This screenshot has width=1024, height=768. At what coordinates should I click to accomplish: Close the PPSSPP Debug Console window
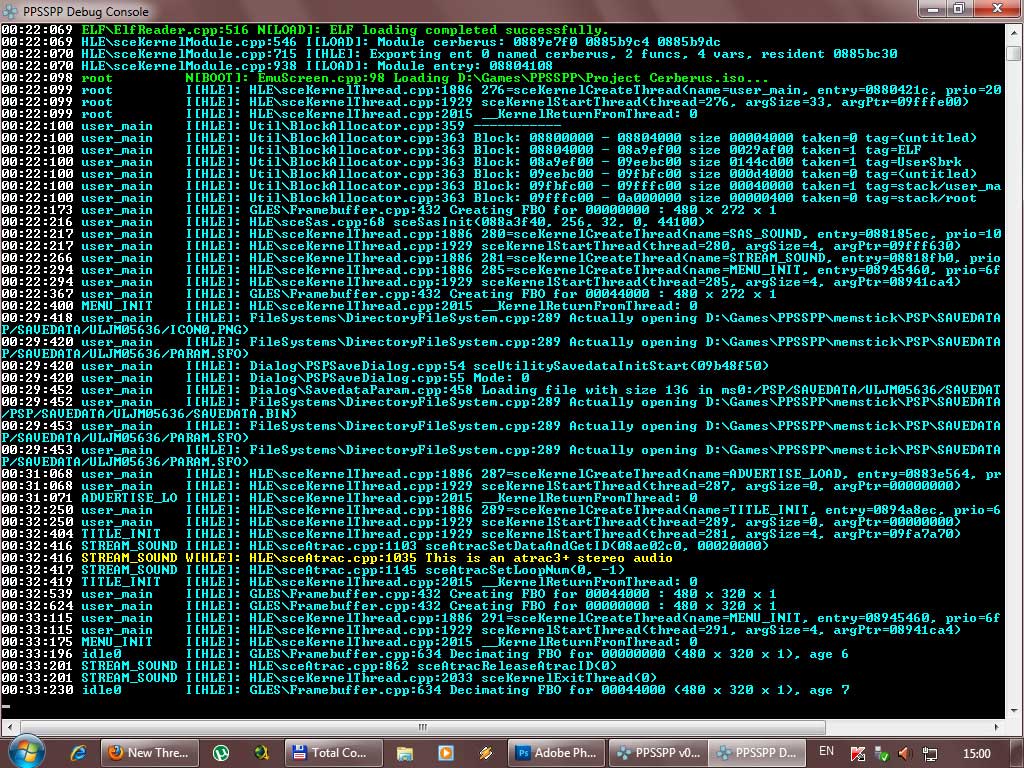point(997,9)
